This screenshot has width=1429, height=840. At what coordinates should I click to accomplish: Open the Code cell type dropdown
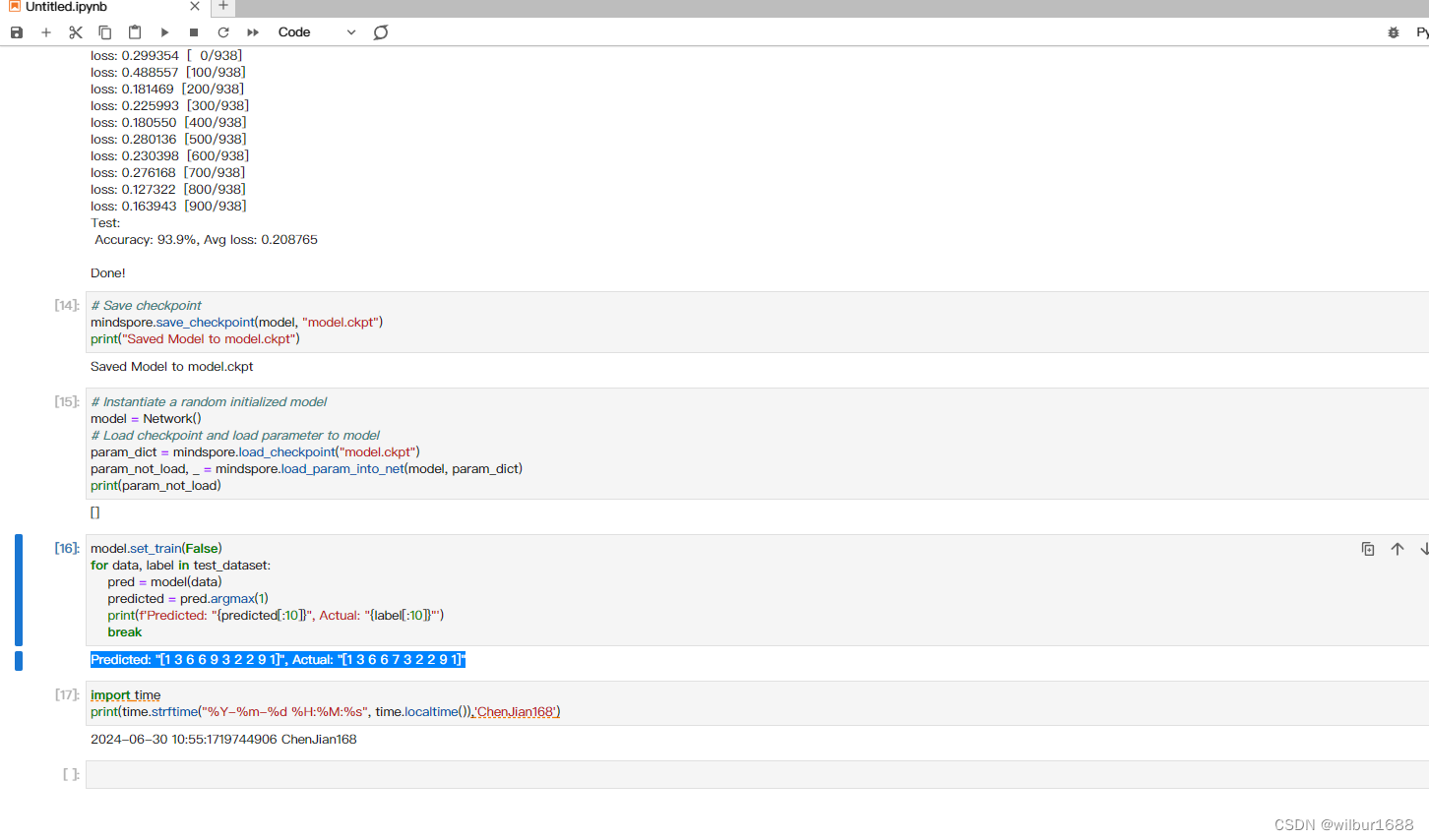(316, 32)
